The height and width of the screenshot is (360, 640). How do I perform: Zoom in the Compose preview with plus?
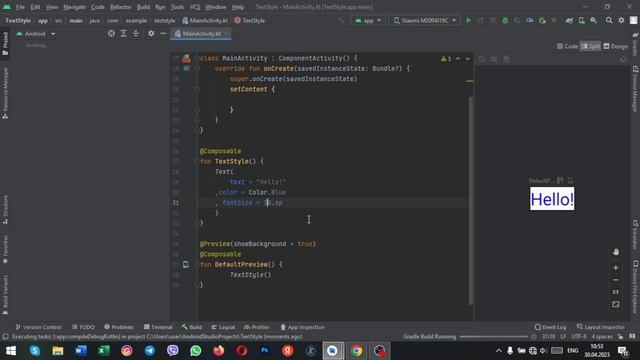pos(616,268)
